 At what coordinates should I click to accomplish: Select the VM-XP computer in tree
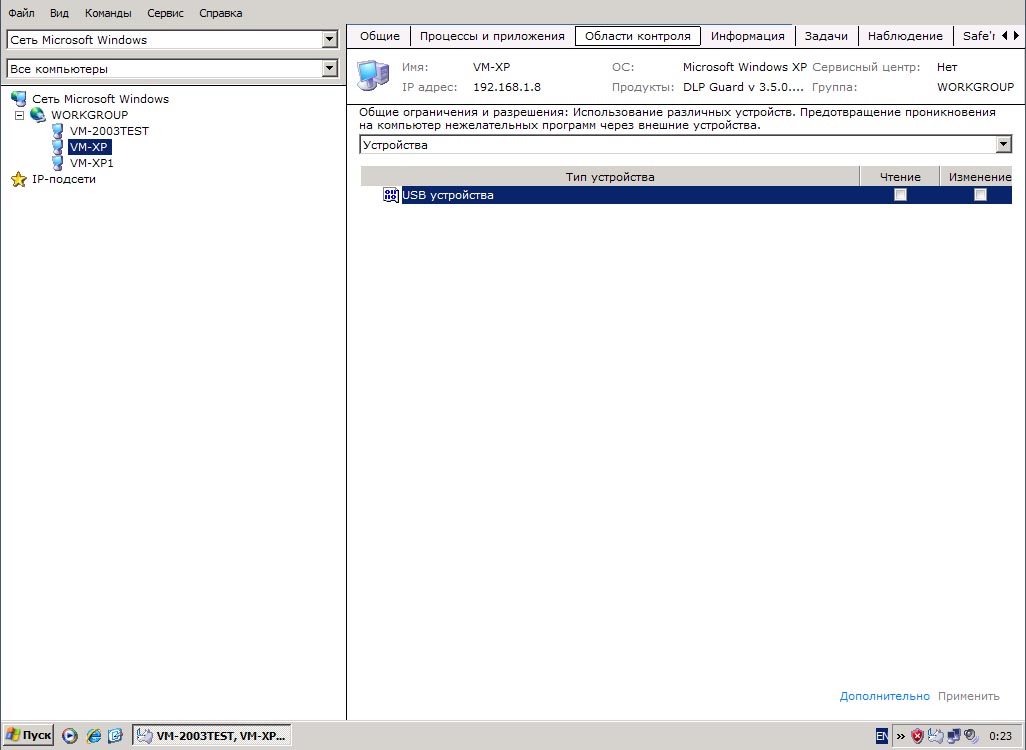tap(89, 147)
